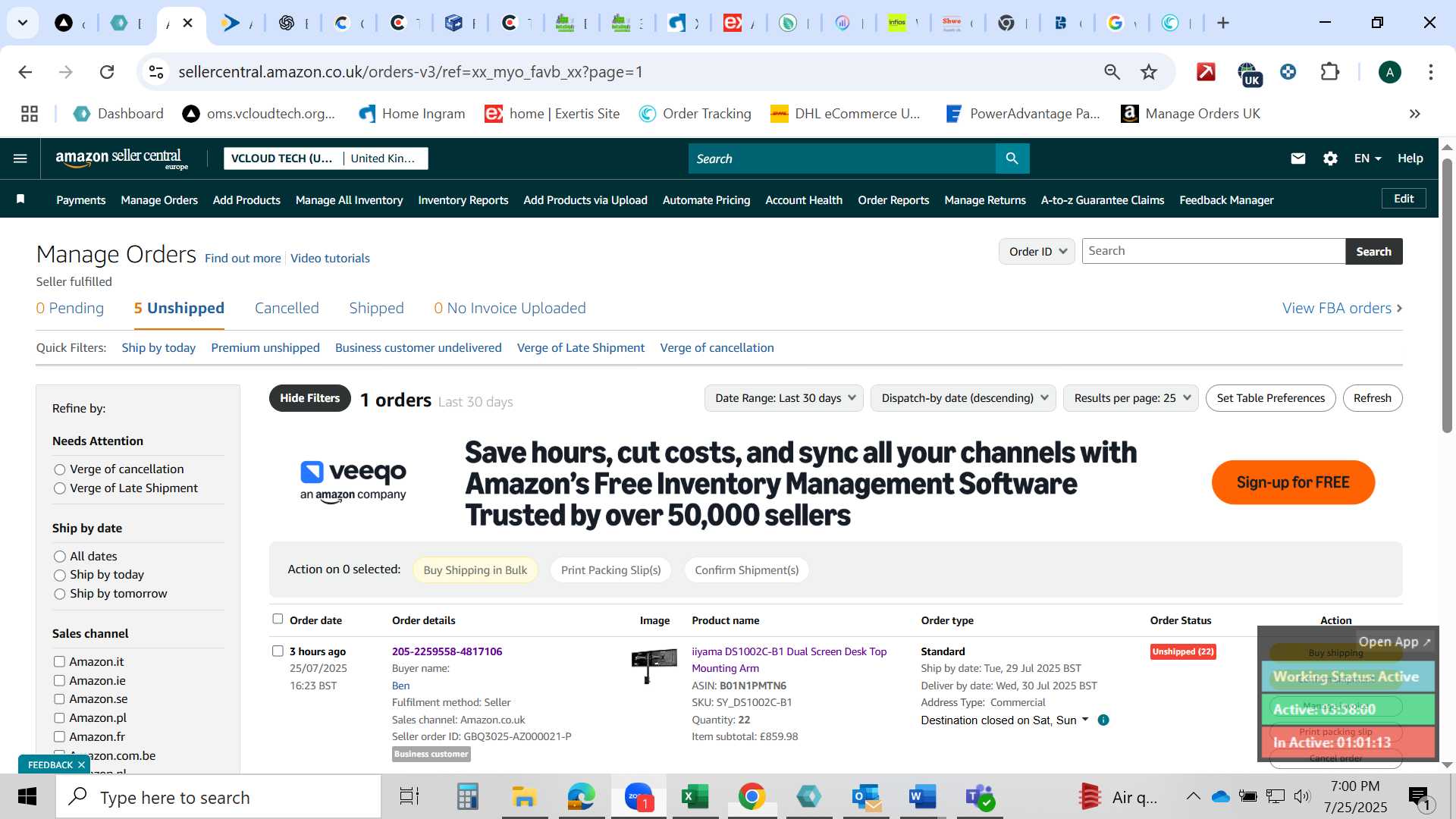Image resolution: width=1456 pixels, height=819 pixels.
Task: Check the Amazon.it sales channel box
Action: pos(59,662)
